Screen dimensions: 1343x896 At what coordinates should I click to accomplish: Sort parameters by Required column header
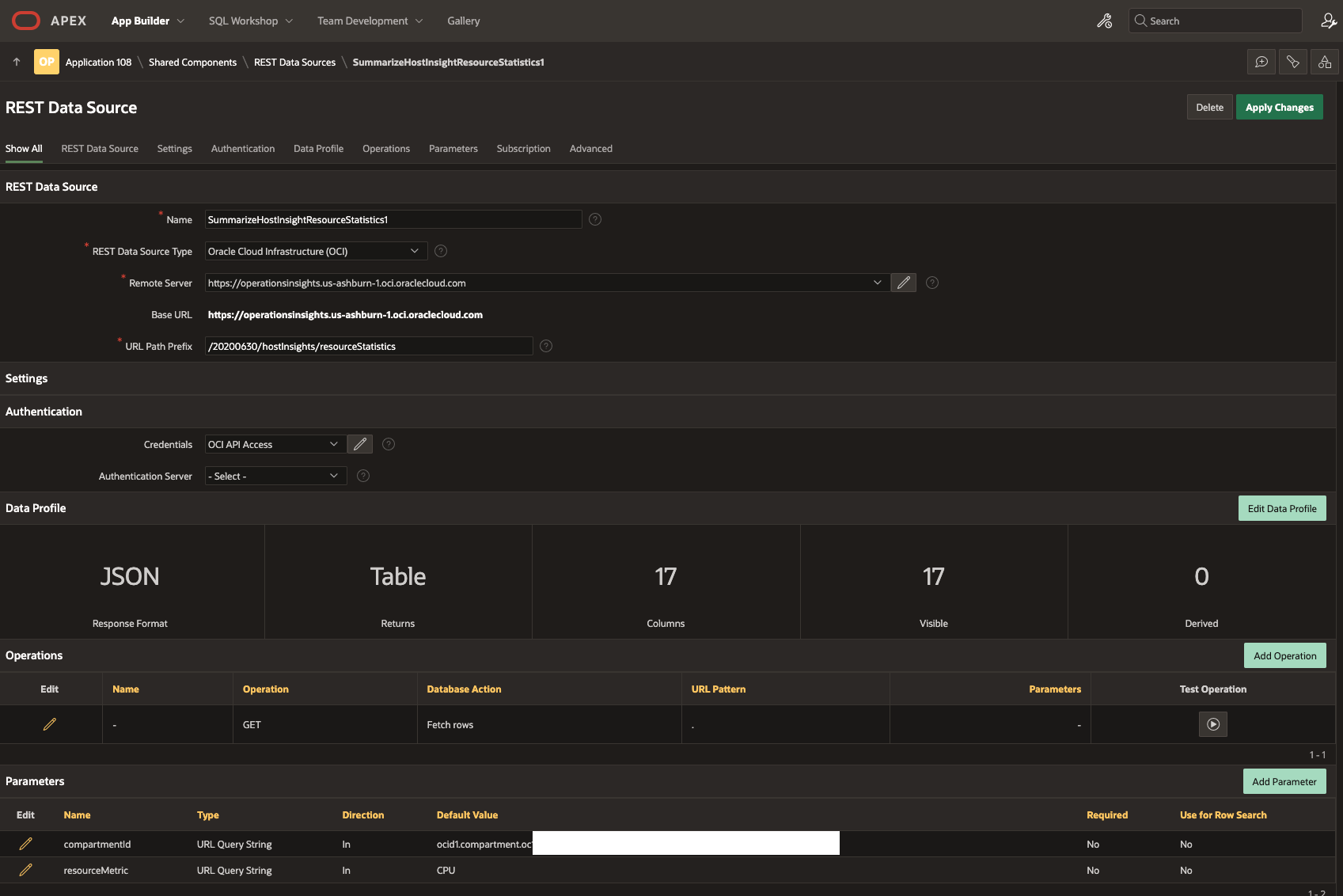pos(1107,814)
